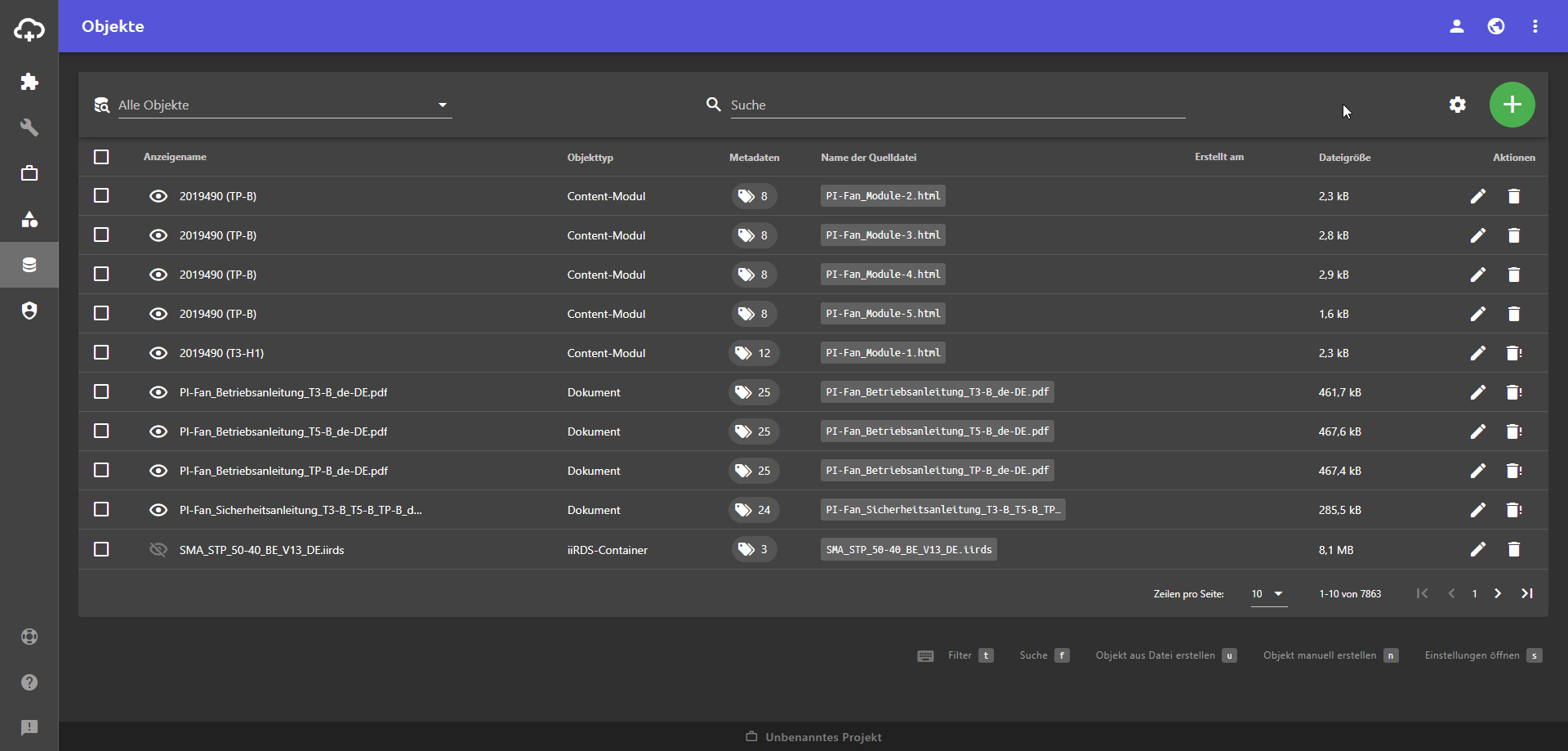The height and width of the screenshot is (751, 1568).
Task: Open the 24 metadata tags chip
Action: (x=754, y=510)
